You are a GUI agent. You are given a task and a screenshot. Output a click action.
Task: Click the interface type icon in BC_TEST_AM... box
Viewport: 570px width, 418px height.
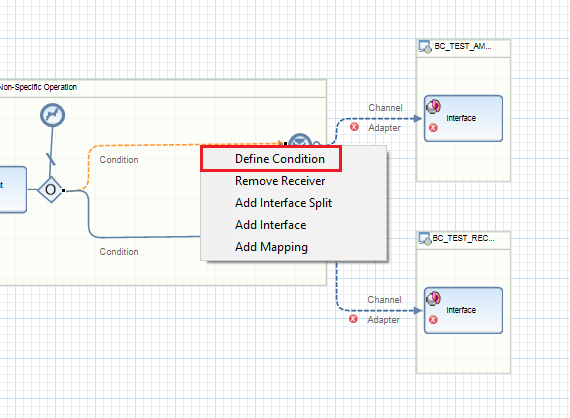pos(433,106)
